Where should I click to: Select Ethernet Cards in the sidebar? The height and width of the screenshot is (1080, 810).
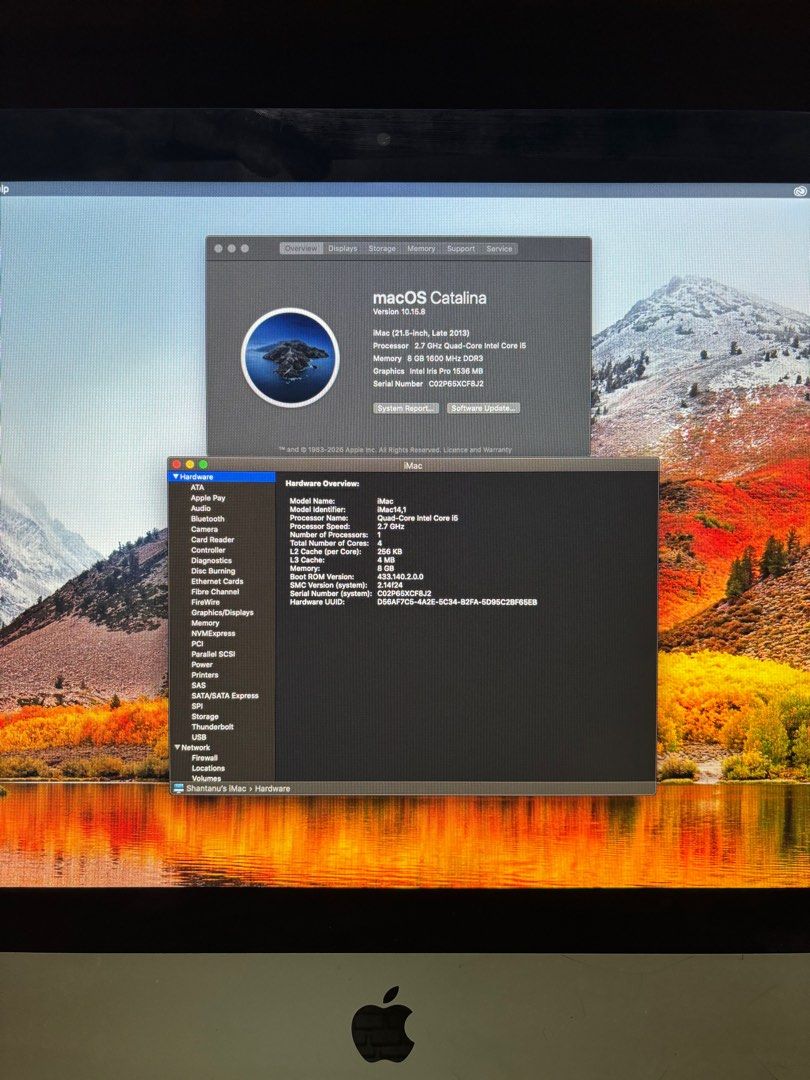pyautogui.click(x=218, y=581)
